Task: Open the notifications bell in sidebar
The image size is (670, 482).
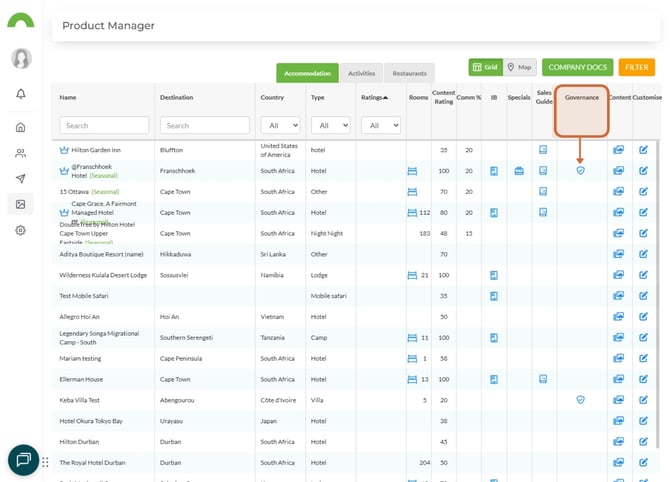Action: coord(21,94)
